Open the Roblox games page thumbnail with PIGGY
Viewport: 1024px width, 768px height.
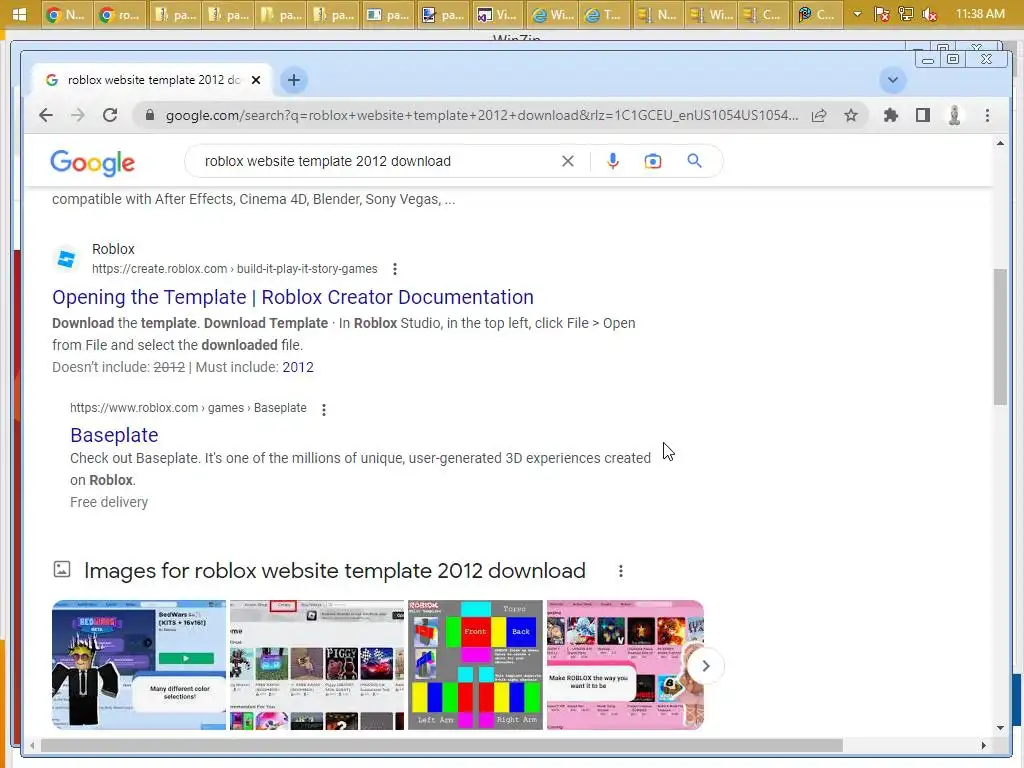click(x=317, y=665)
